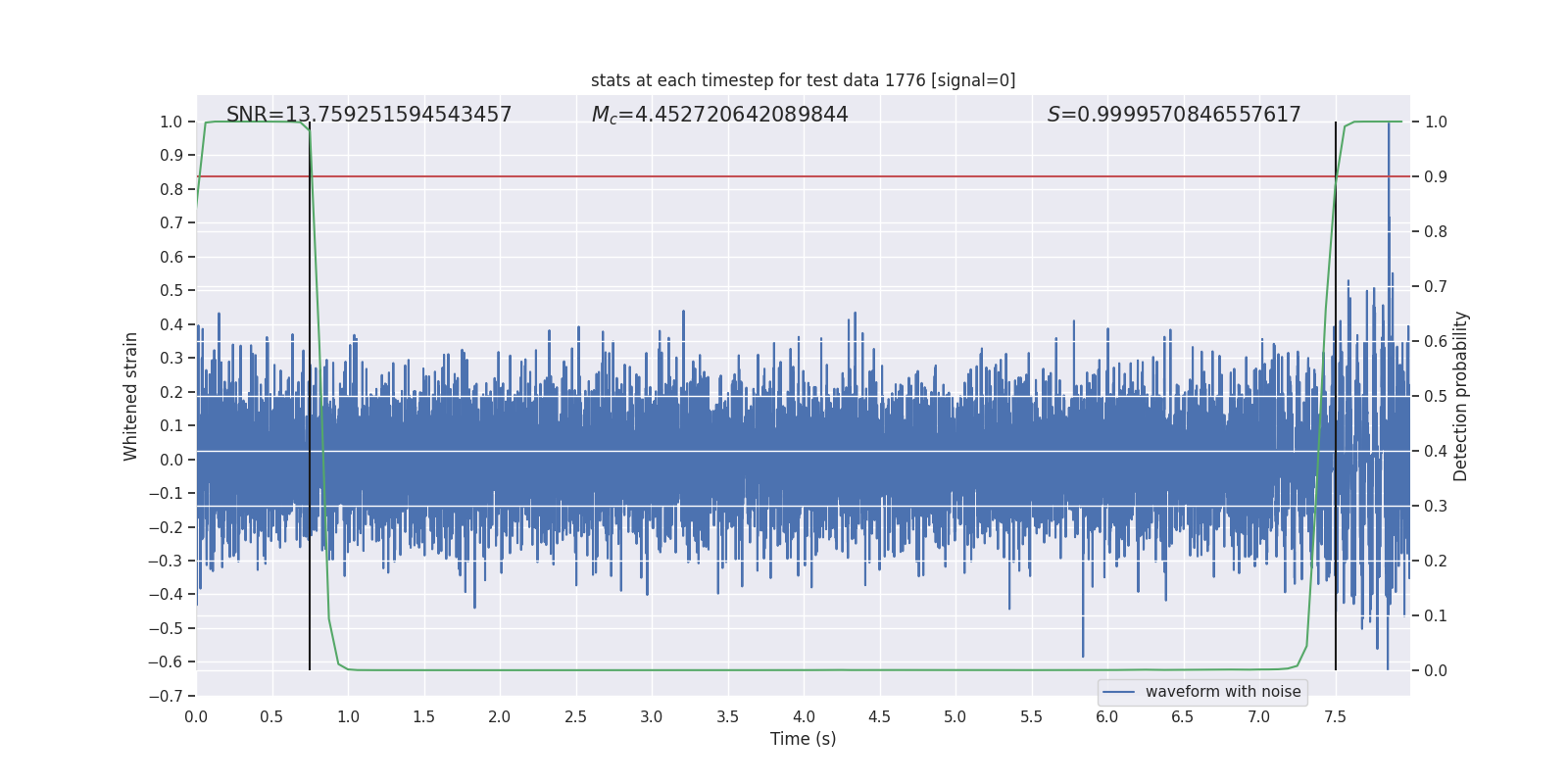Image resolution: width=1568 pixels, height=784 pixels.
Task: Click the plot title mentioning test data 1776
Action: [804, 80]
